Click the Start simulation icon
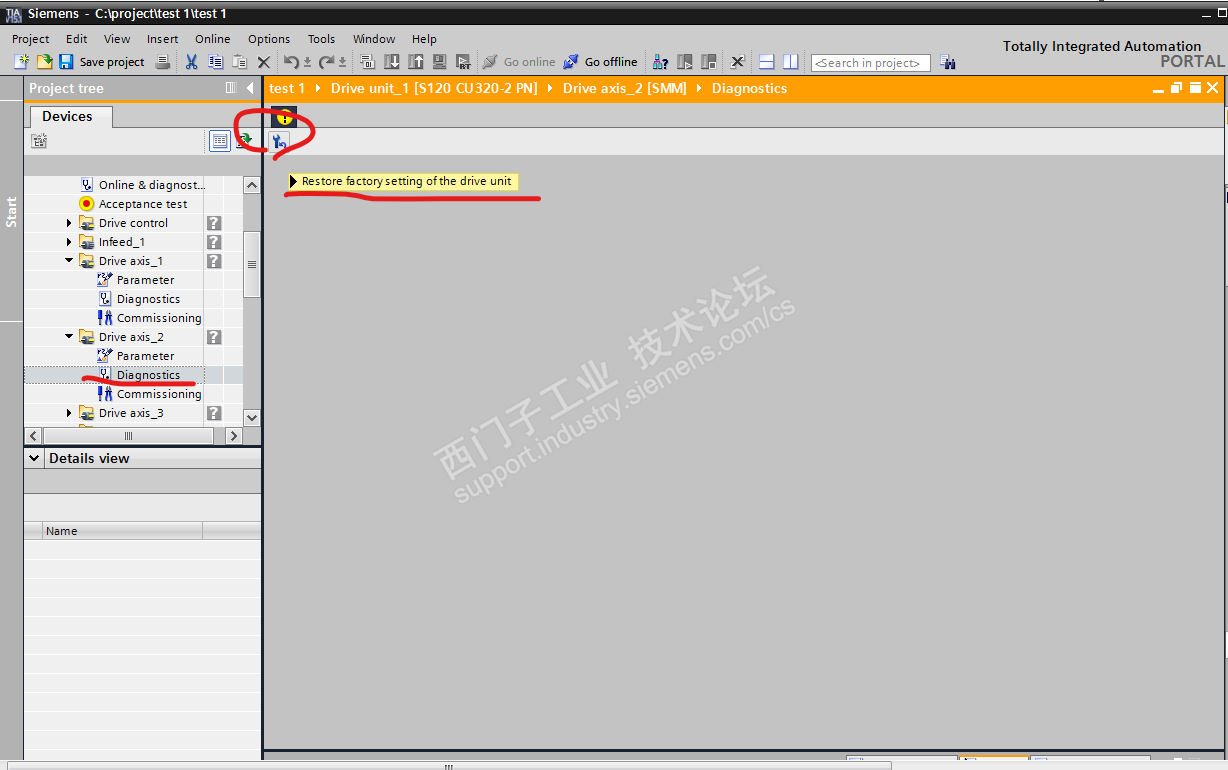1228x770 pixels. click(x=440, y=62)
